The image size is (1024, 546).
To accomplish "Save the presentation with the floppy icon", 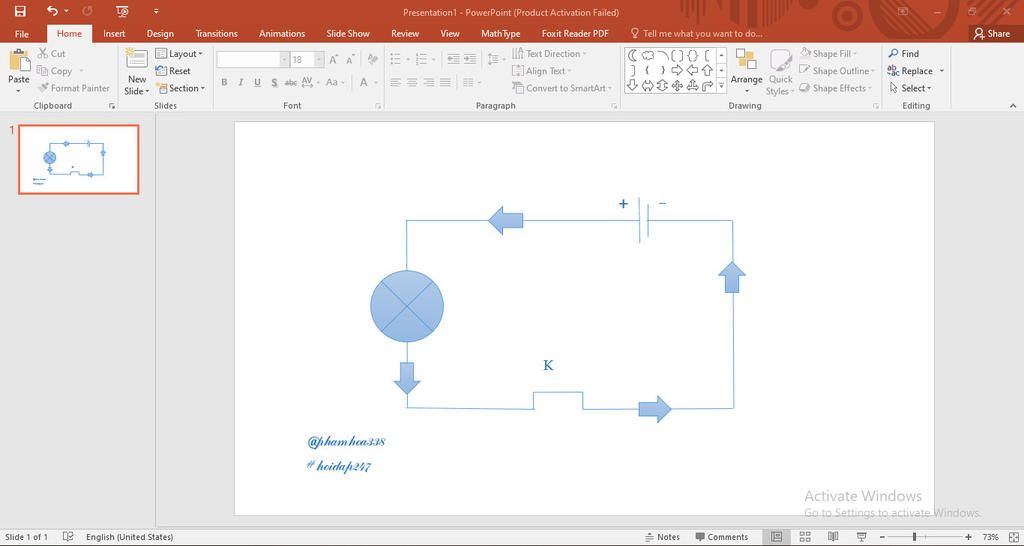I will tap(20, 11).
